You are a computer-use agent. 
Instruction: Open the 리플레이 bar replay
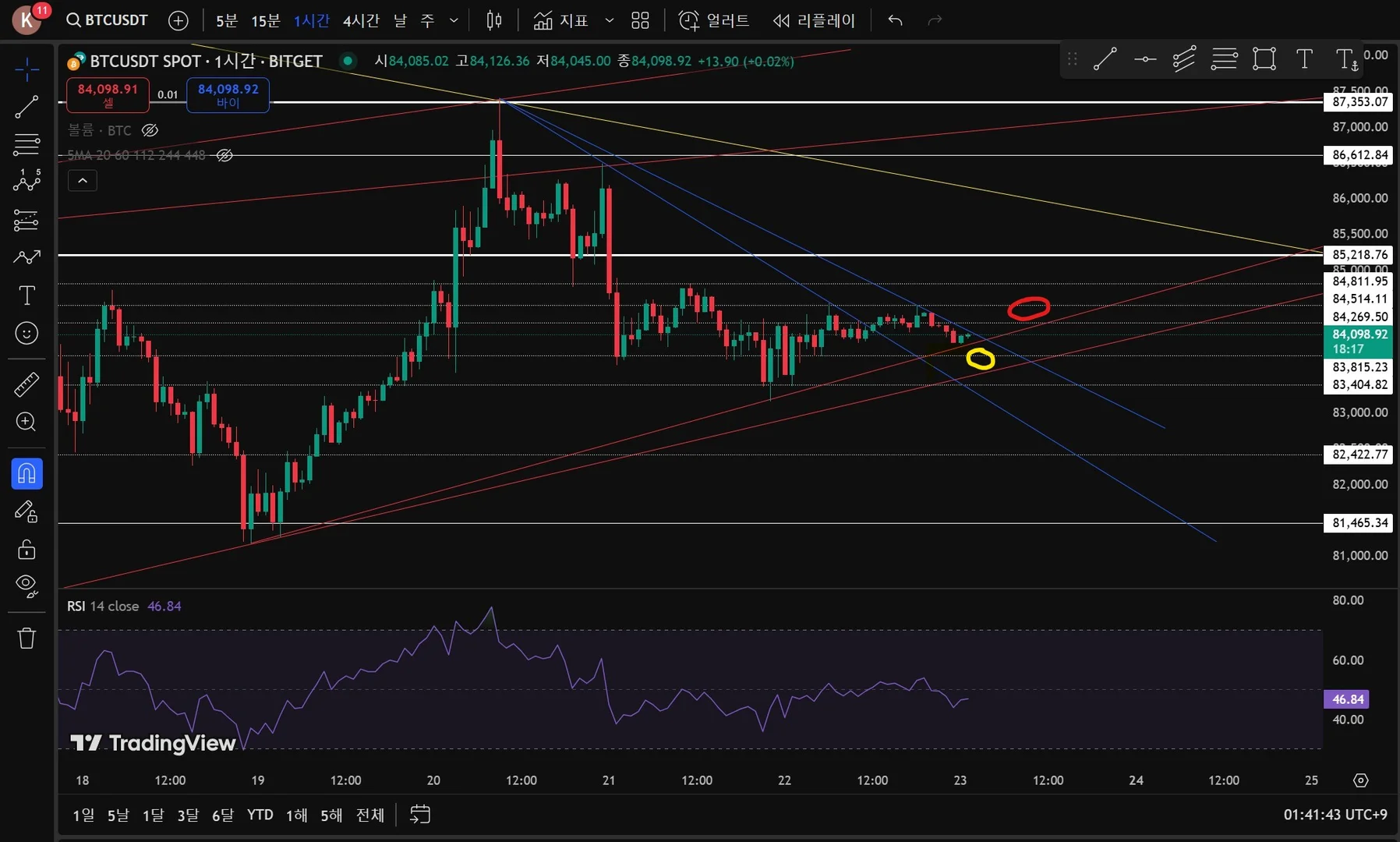pyautogui.click(x=814, y=21)
